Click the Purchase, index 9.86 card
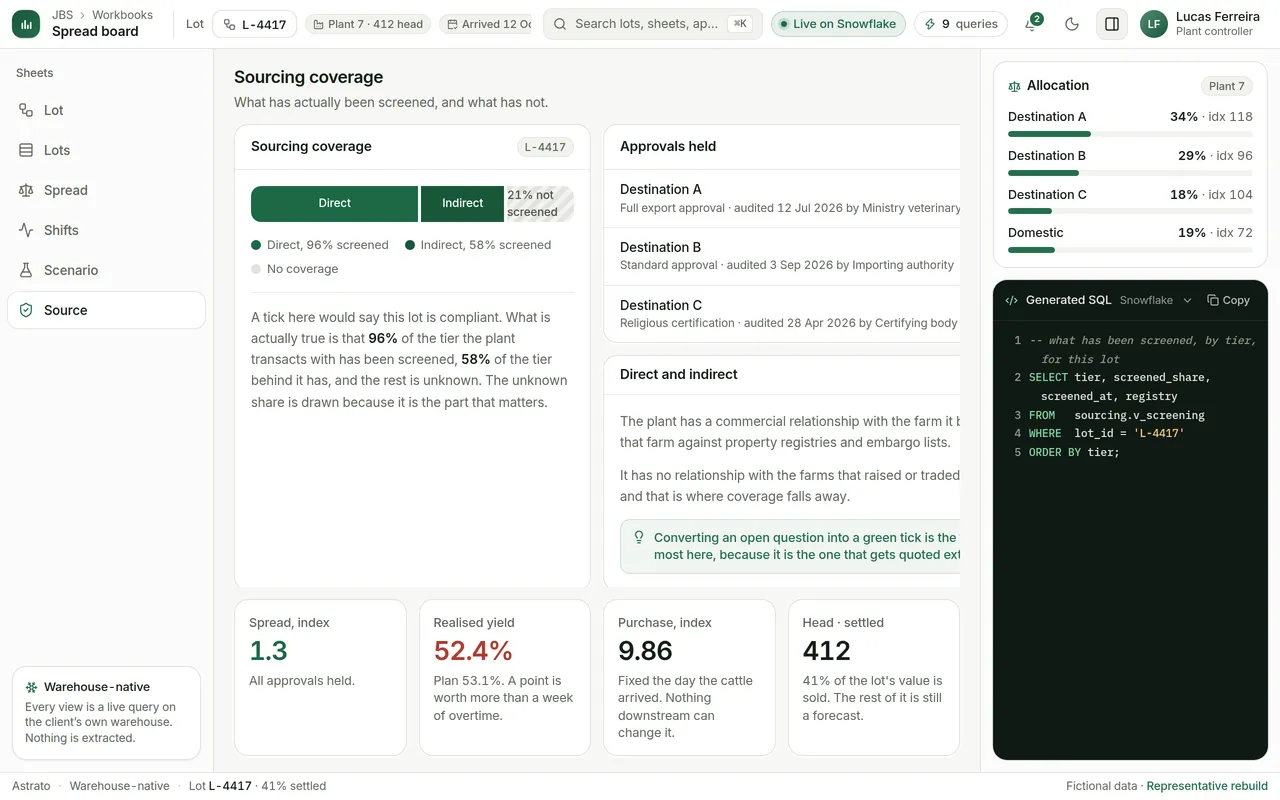 689,677
